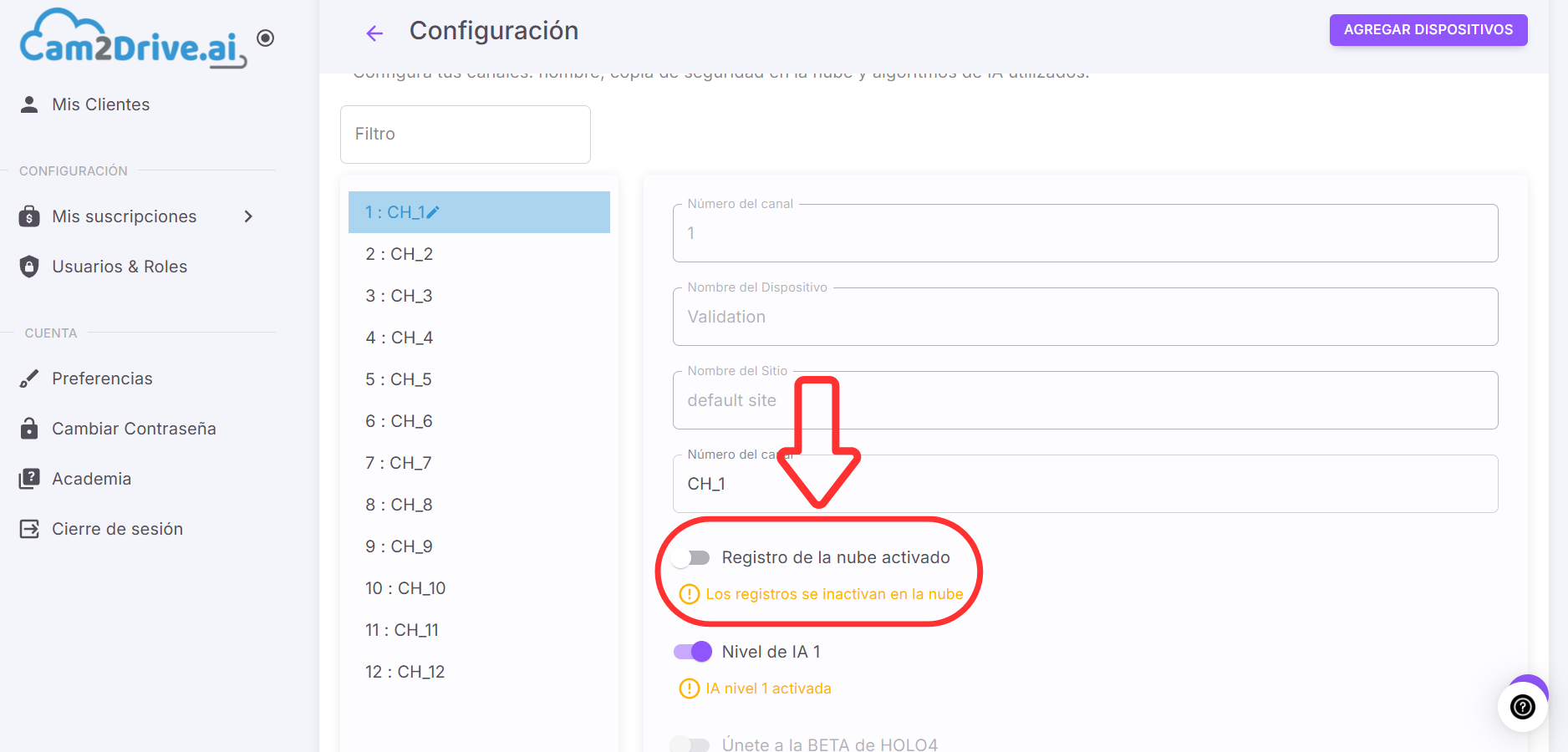Turn off the Nivel de IA 1 toggle
Screen dimensions: 1568x752
[x=692, y=652]
